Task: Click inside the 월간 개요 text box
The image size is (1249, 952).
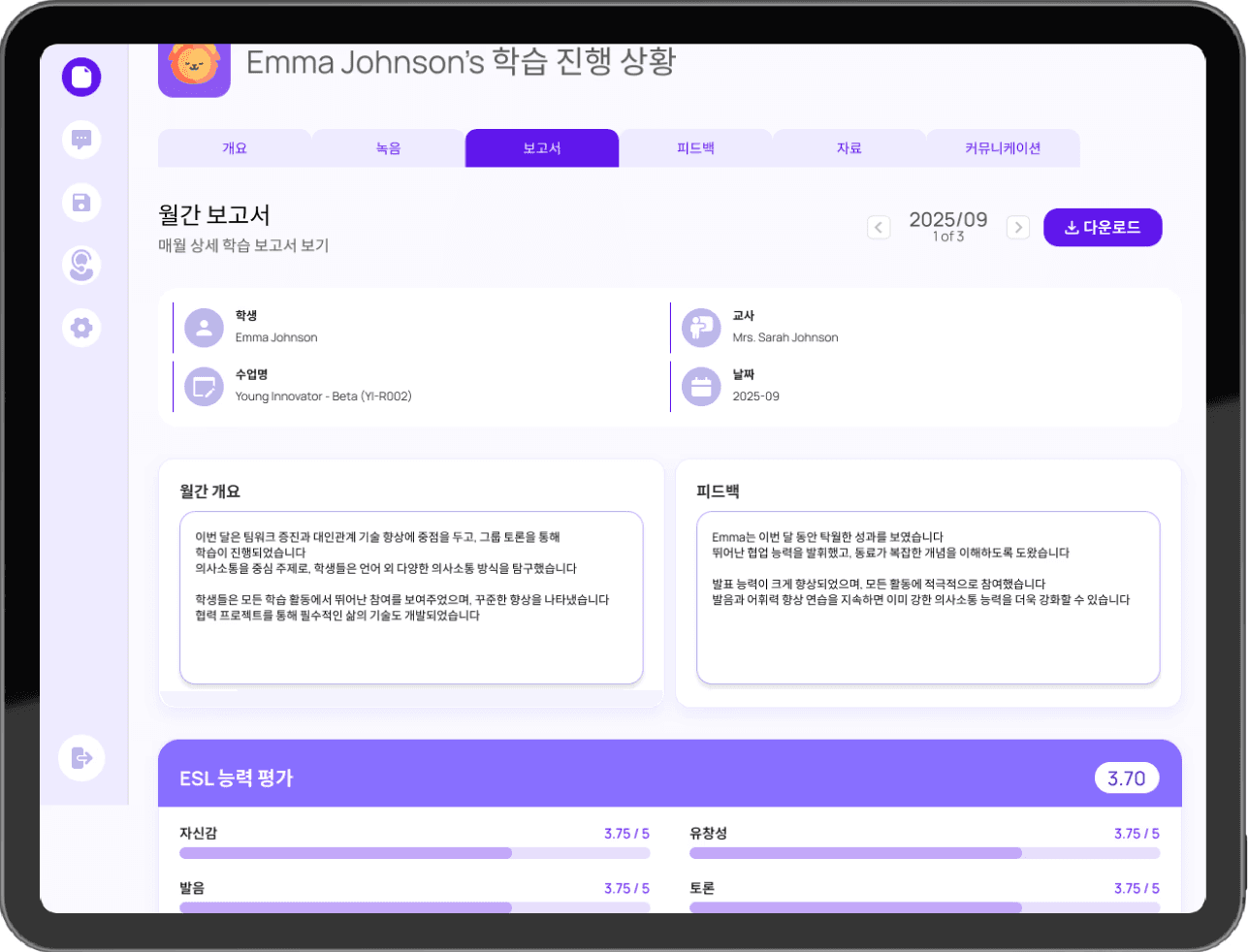Action: click(x=411, y=598)
